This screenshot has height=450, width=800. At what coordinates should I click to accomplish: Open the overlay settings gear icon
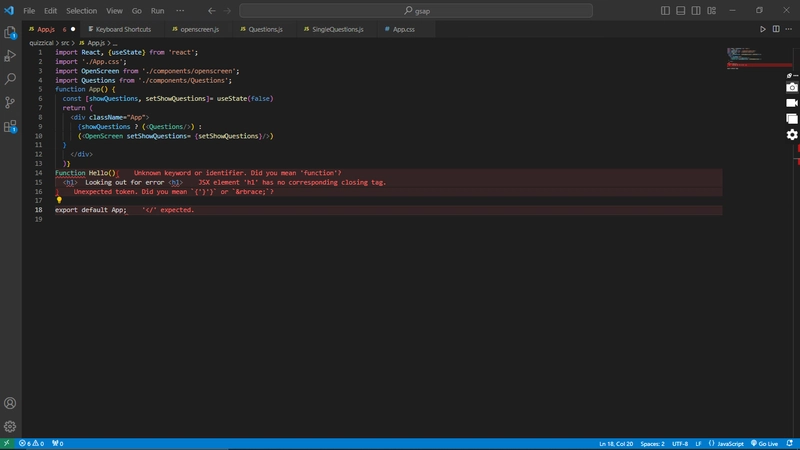(x=792, y=135)
